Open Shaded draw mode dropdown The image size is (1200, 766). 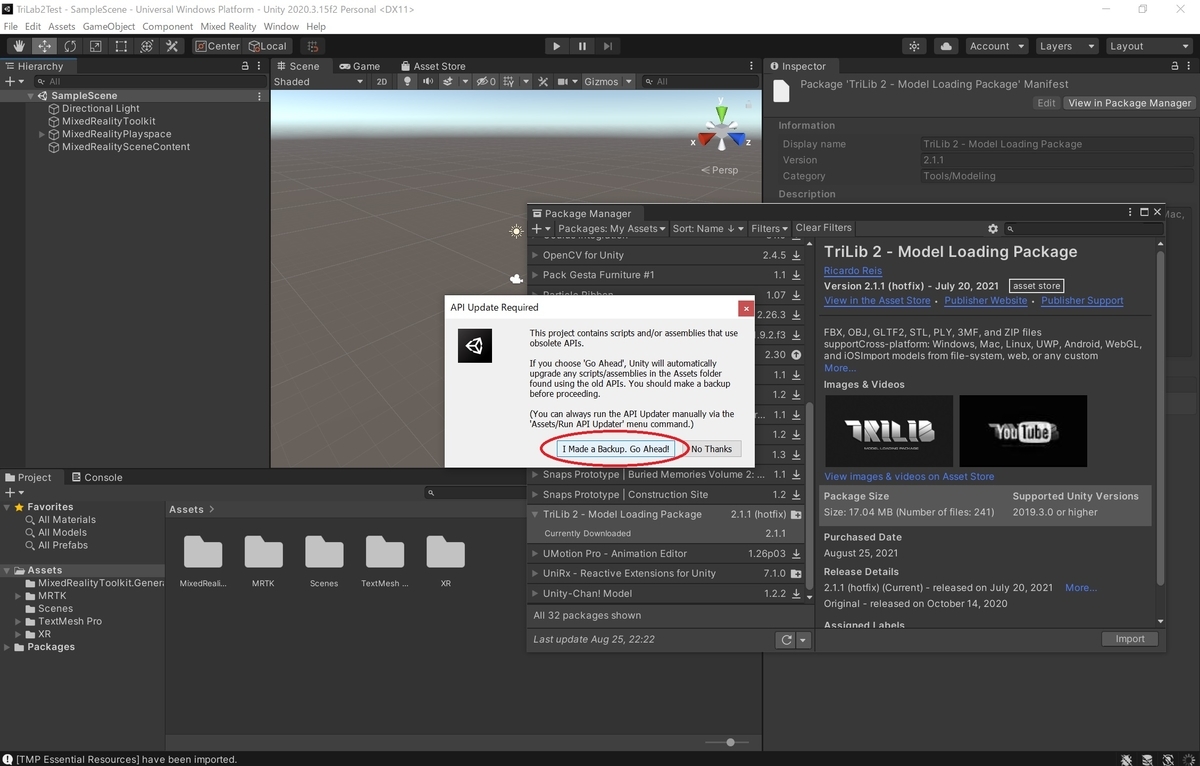(x=319, y=82)
